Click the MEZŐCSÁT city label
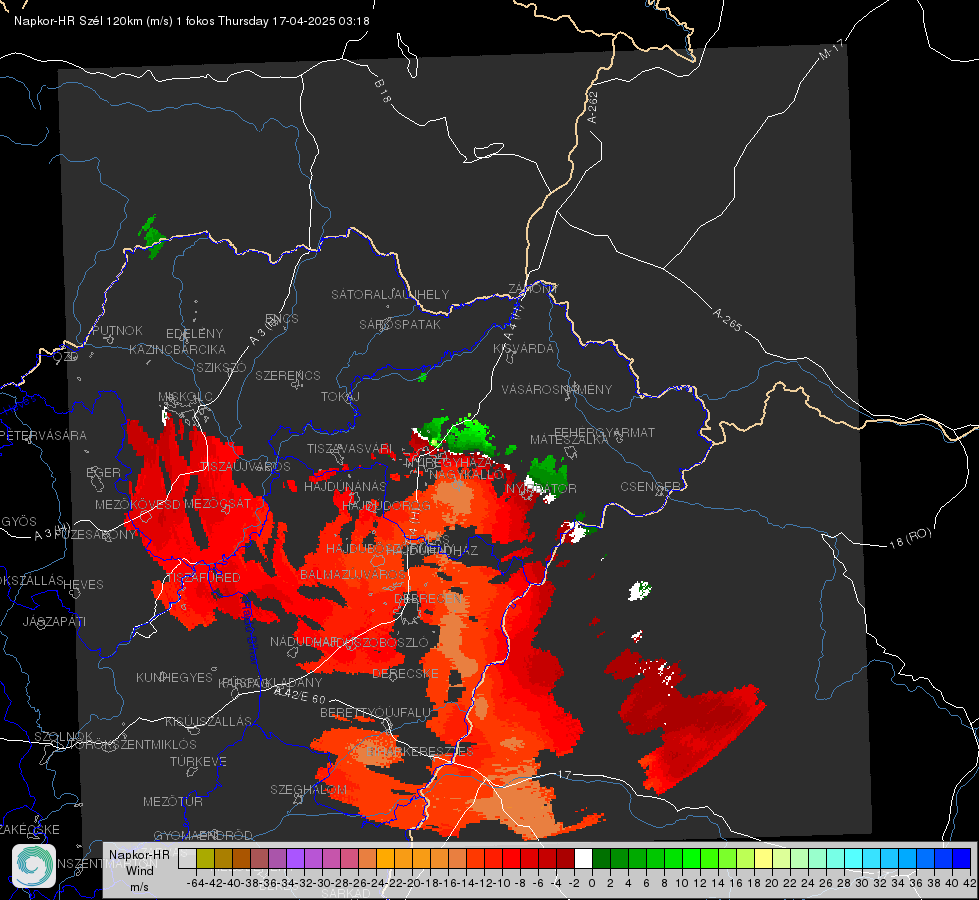 [217, 503]
